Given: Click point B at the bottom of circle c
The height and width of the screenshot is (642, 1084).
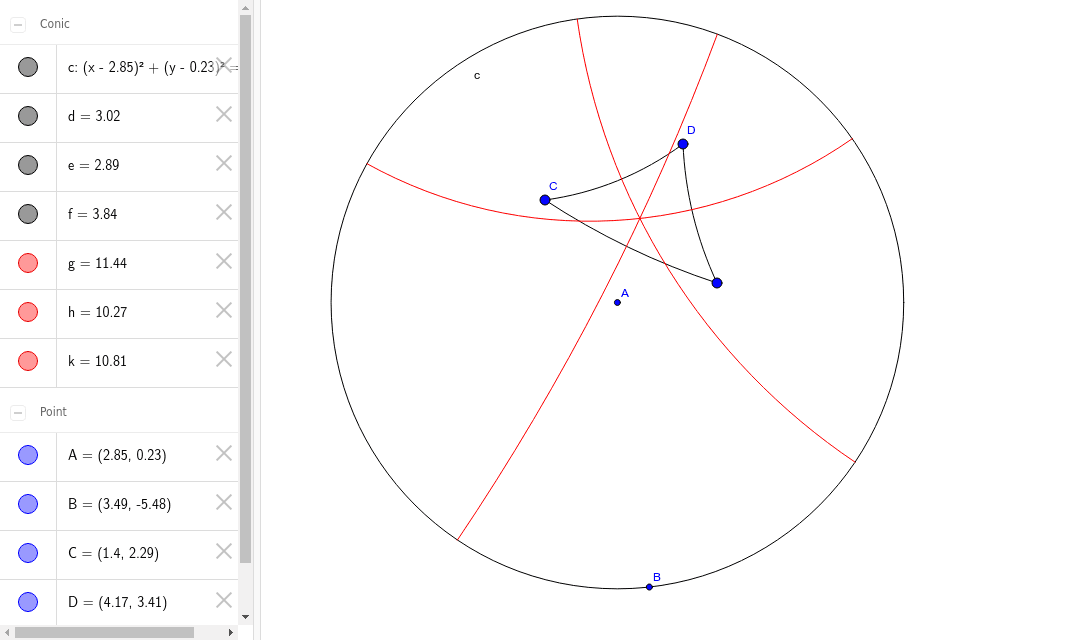Looking at the screenshot, I should pos(649,585).
